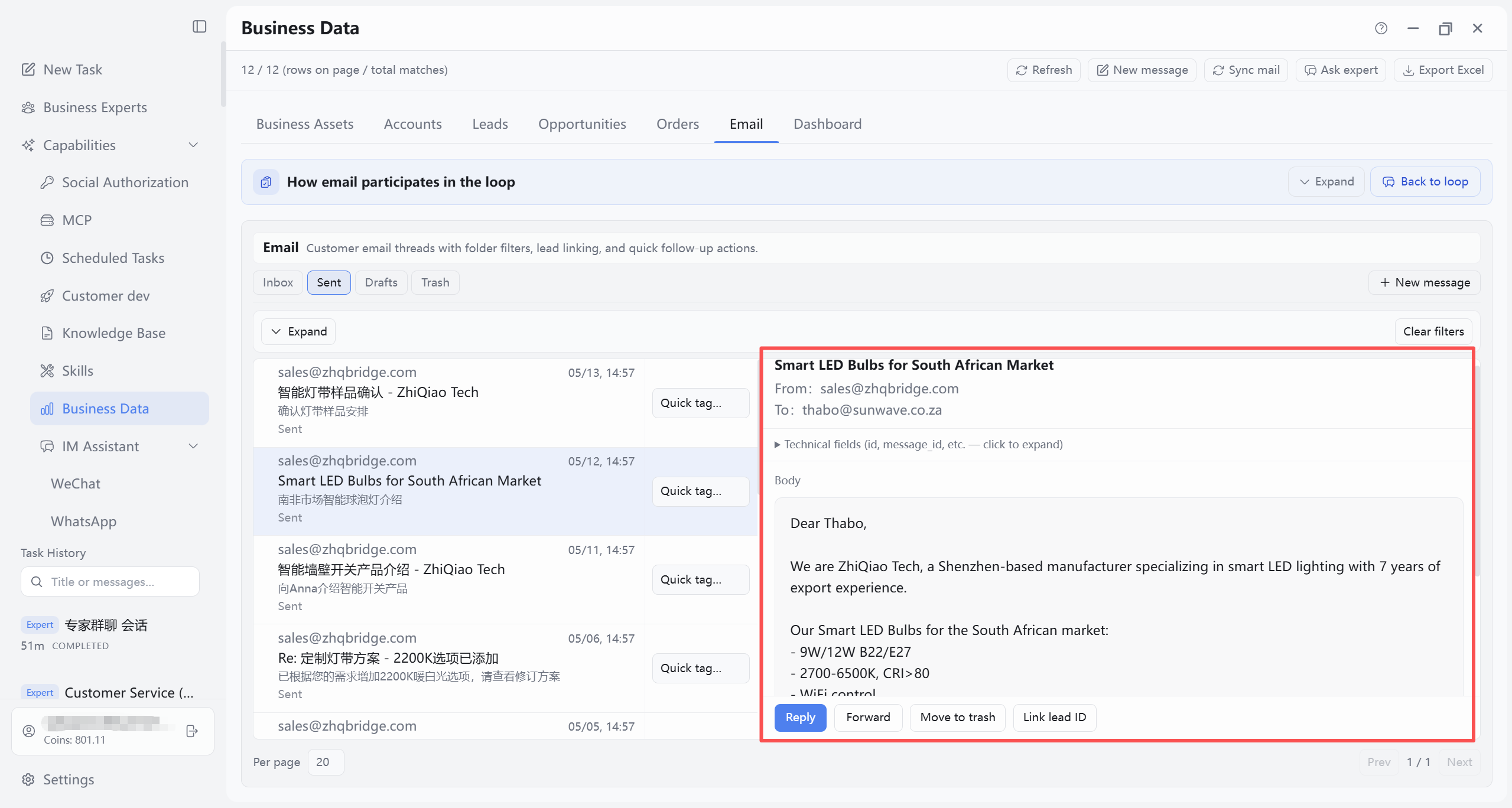The width and height of the screenshot is (1512, 808).
Task: Click Export Excel button
Action: tap(1442, 70)
